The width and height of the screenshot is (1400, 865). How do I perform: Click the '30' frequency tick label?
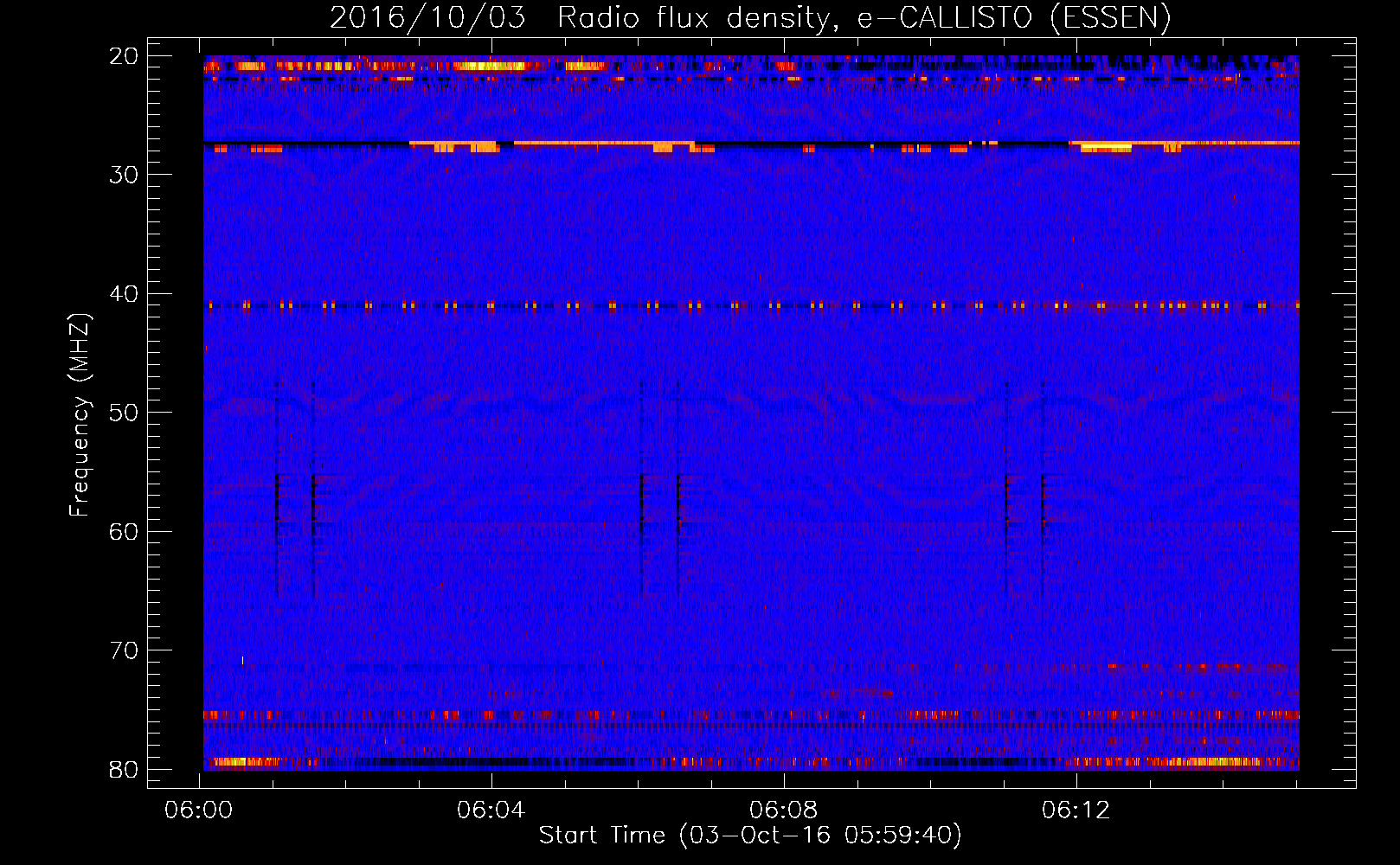pos(124,175)
